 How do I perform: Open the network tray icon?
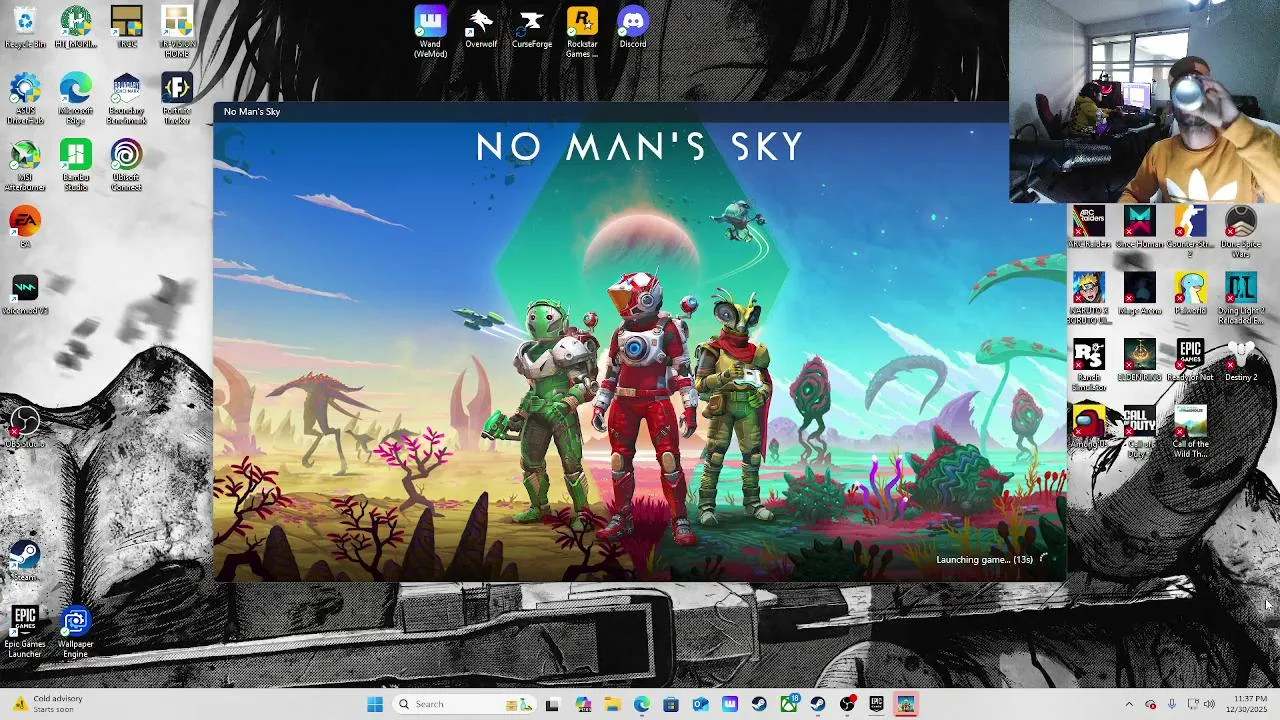click(1193, 704)
